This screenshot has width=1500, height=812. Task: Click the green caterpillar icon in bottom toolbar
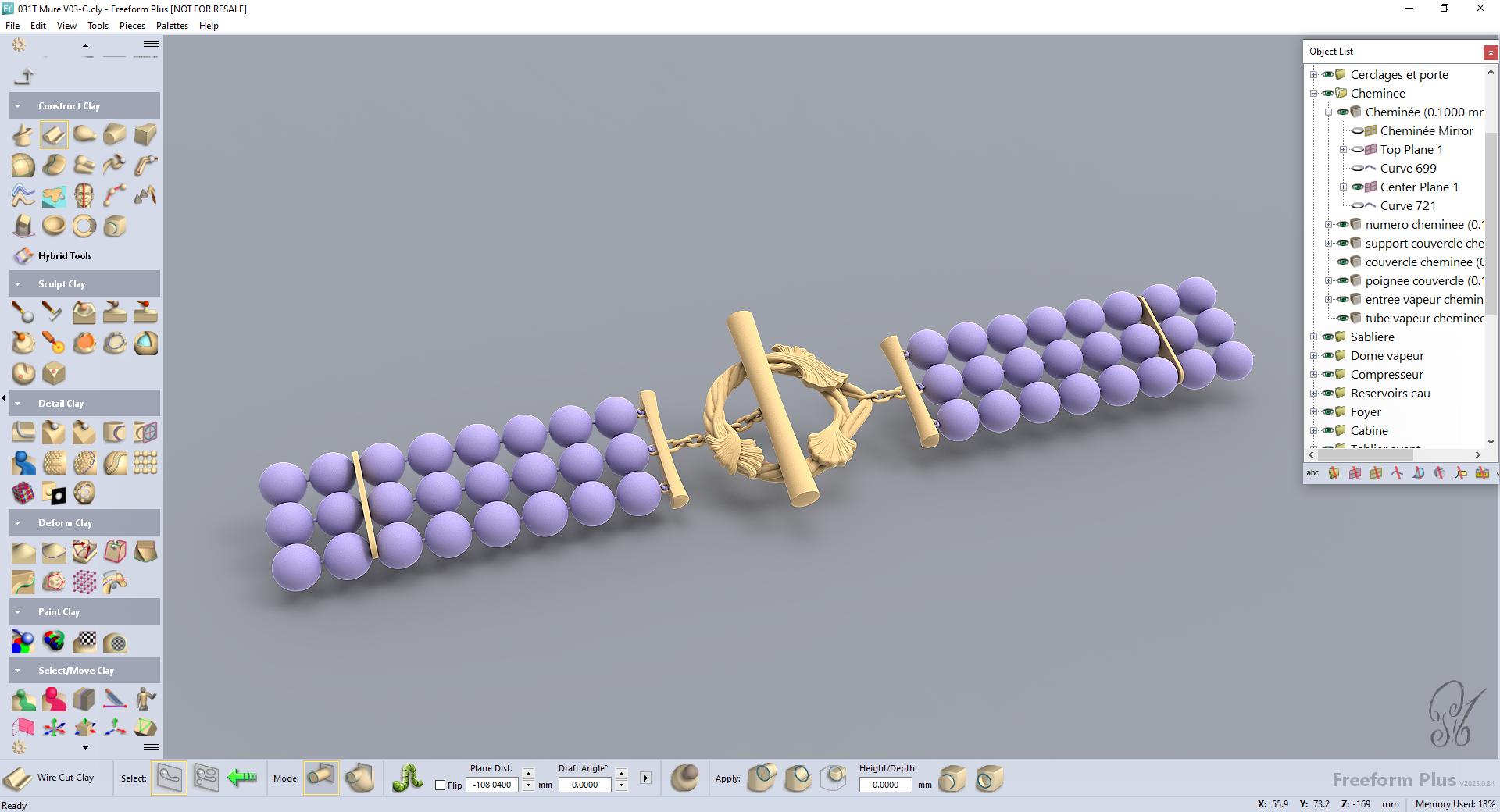(x=407, y=778)
